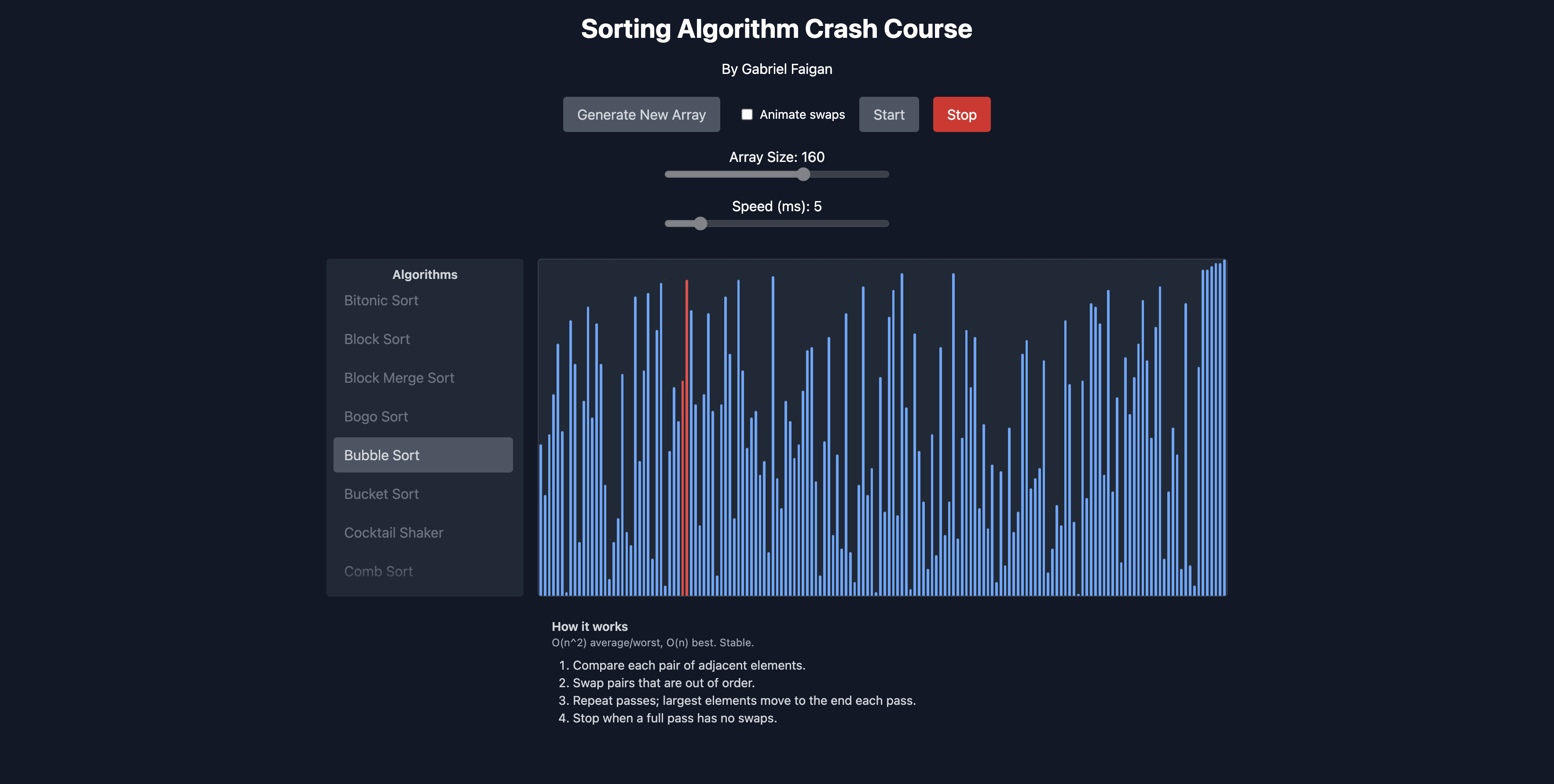
Task: Adjust the Array Size slider handle
Action: tap(803, 174)
